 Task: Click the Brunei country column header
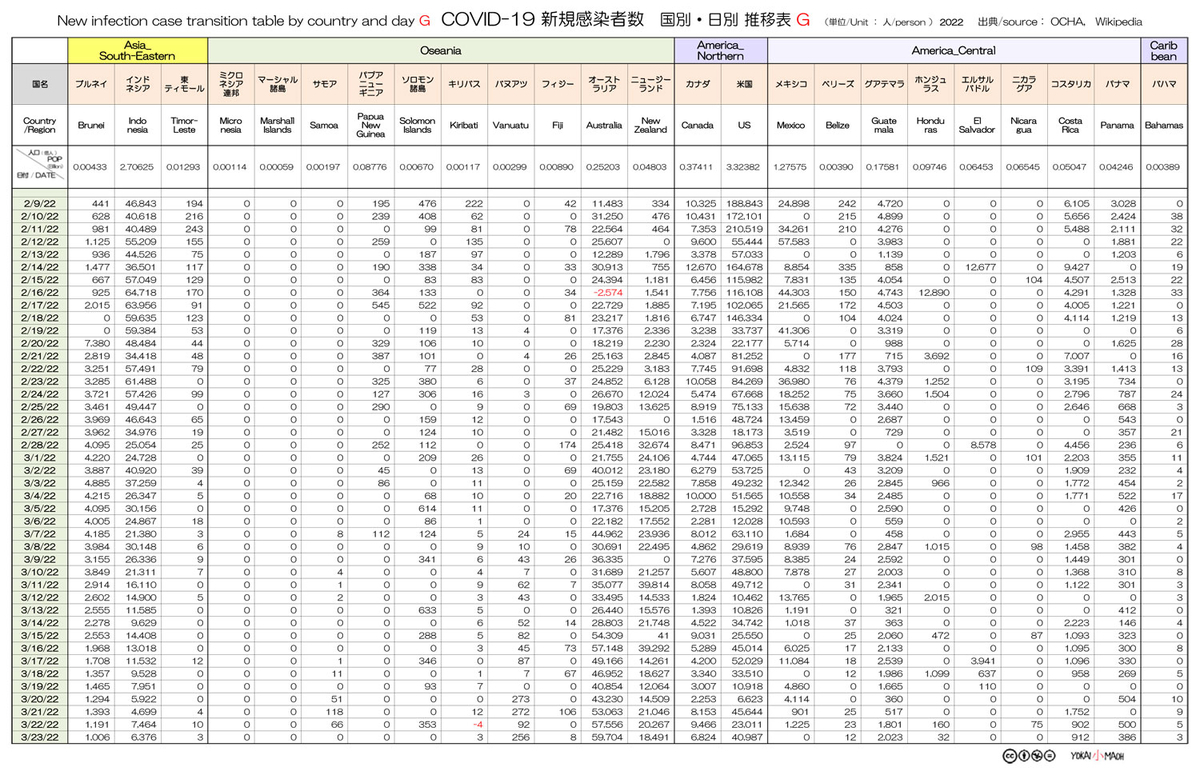tap(91, 125)
